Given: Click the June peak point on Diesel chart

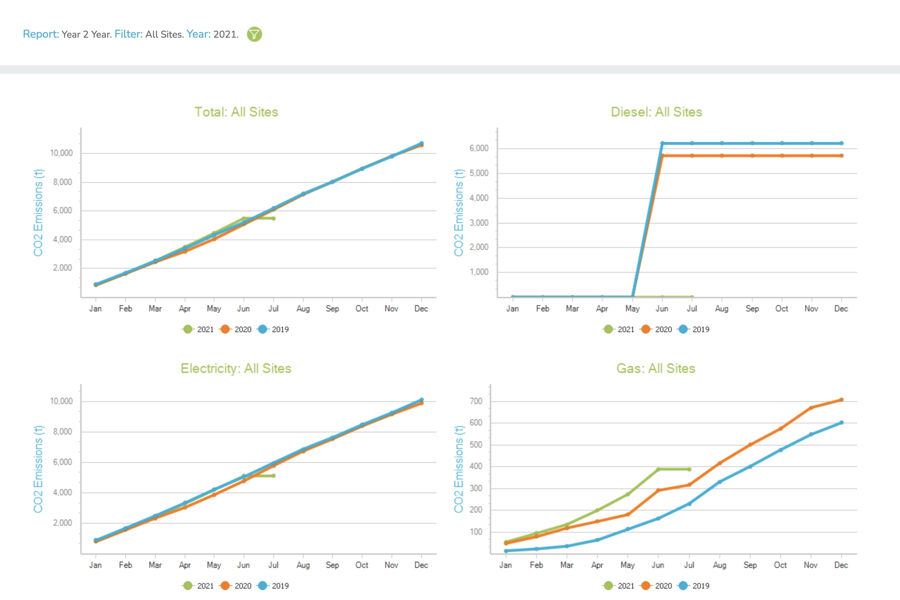Looking at the screenshot, I should [661, 142].
